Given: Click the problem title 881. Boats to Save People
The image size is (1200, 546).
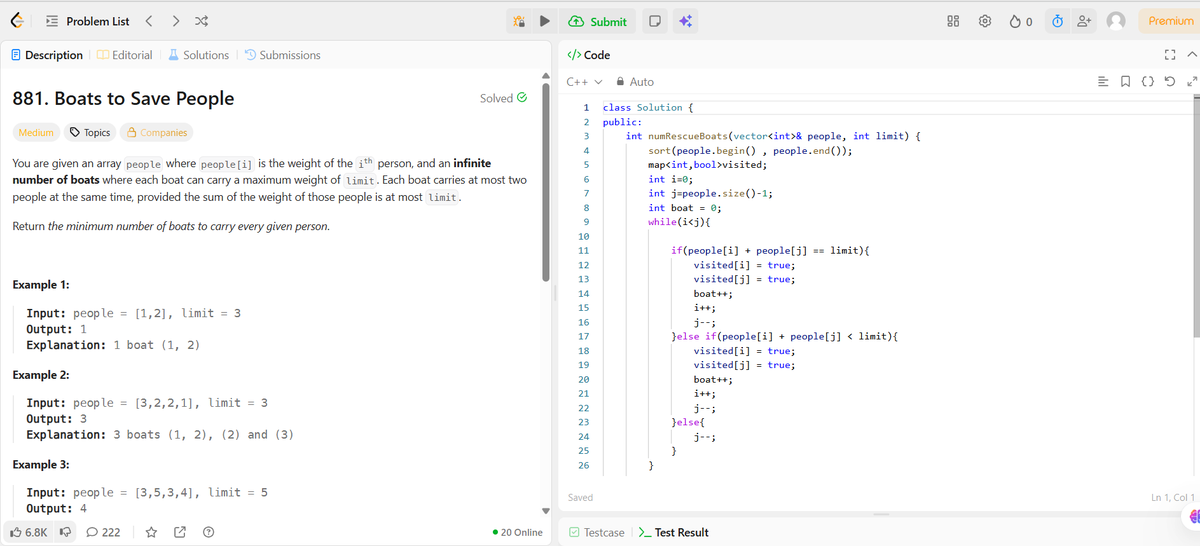Looking at the screenshot, I should (x=123, y=98).
